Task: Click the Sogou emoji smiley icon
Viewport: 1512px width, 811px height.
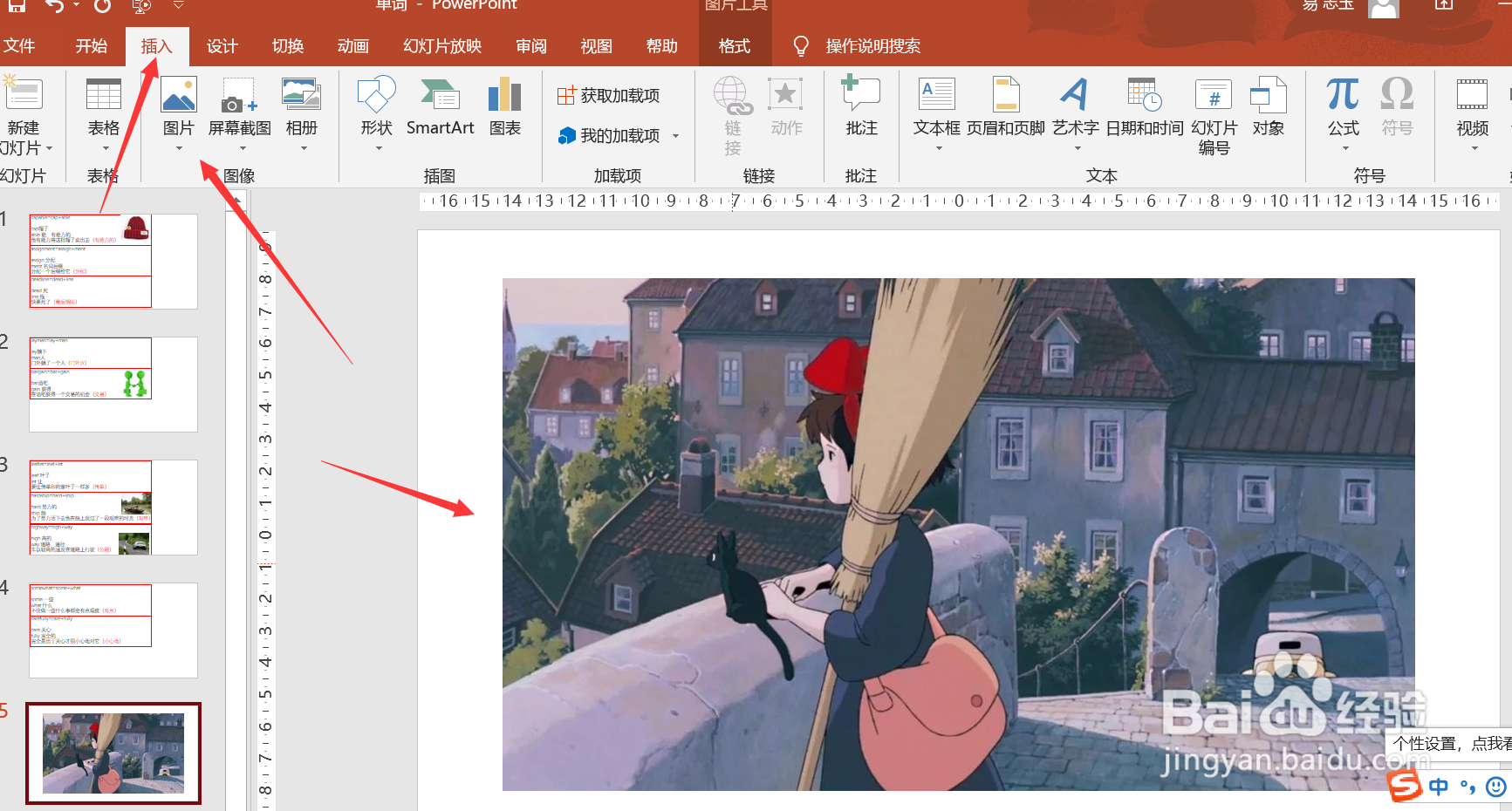Action: 1495,787
